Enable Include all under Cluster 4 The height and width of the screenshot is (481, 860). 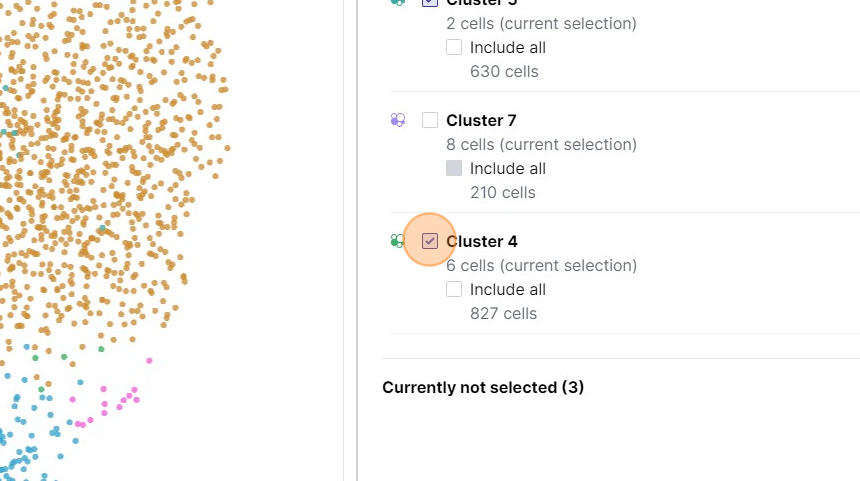pos(454,289)
